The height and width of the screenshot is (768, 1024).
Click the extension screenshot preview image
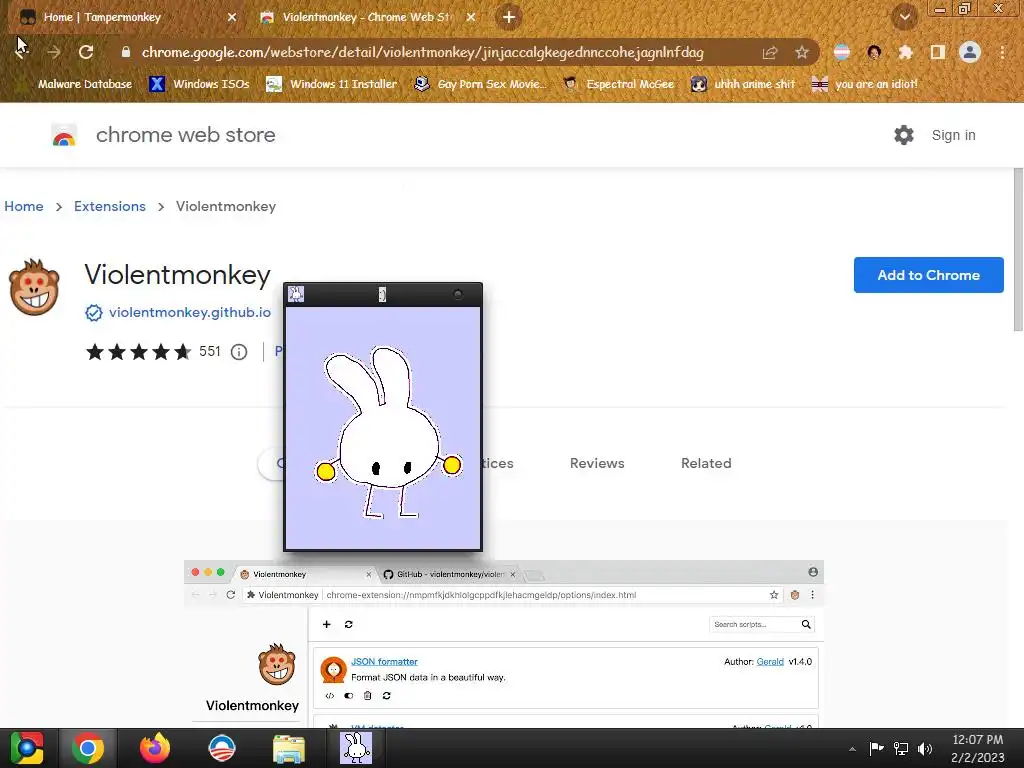point(504,644)
